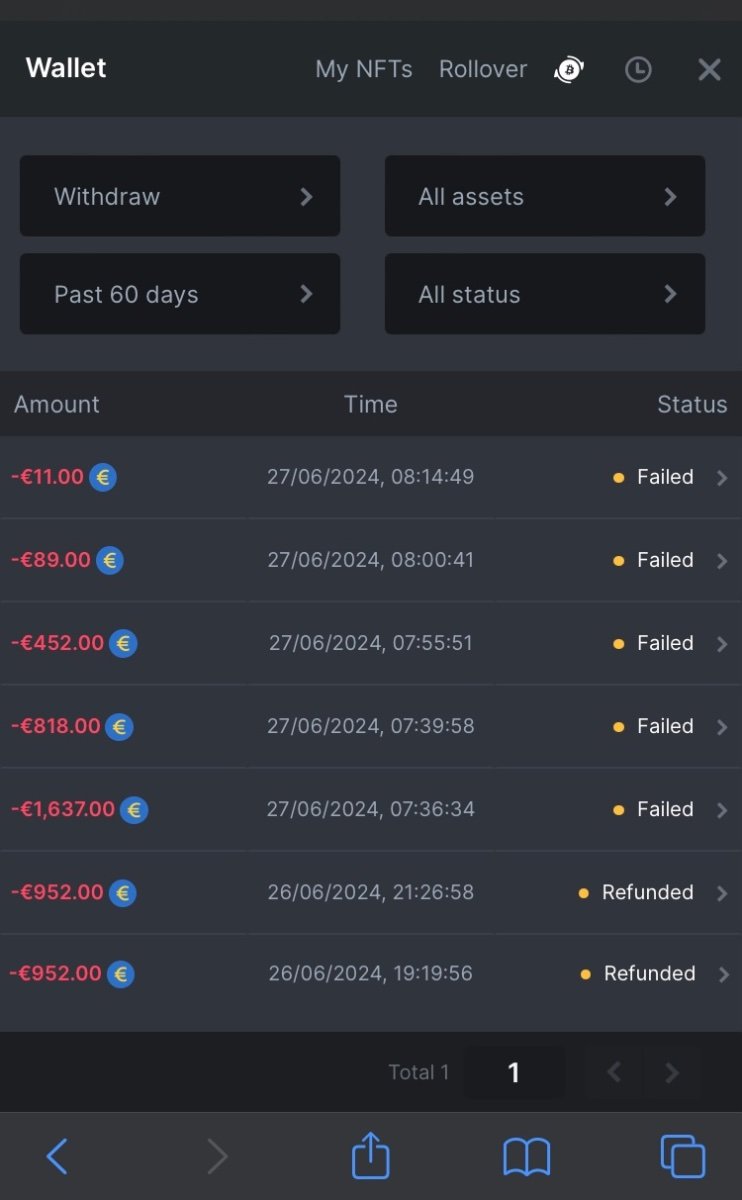Switch to Rollover tab
Screen dimensions: 742x1200
483,69
